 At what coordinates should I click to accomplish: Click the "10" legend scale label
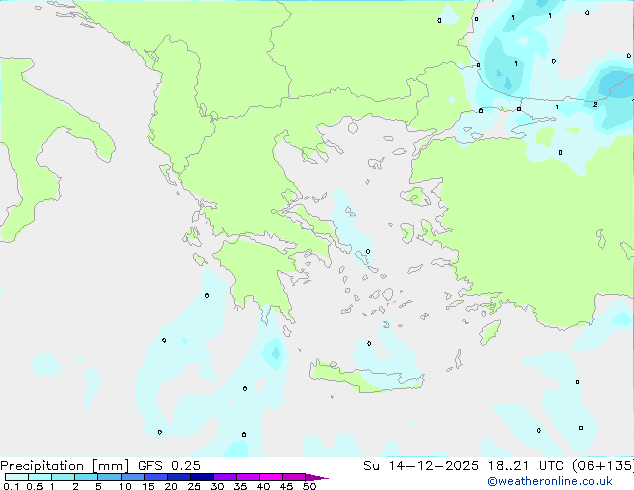pyautogui.click(x=125, y=486)
